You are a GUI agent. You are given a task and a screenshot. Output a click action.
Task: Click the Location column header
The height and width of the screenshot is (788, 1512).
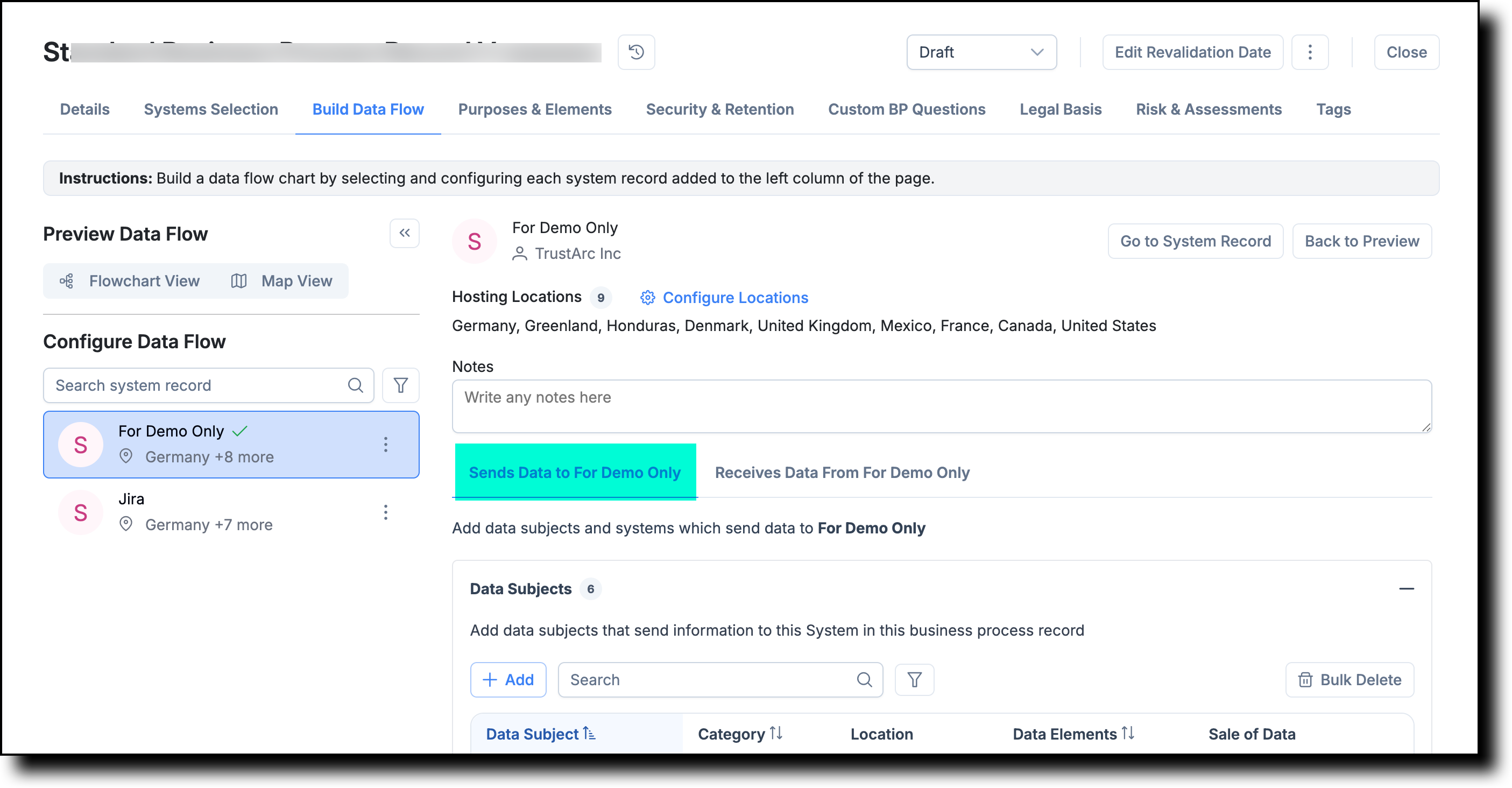pos(881,734)
